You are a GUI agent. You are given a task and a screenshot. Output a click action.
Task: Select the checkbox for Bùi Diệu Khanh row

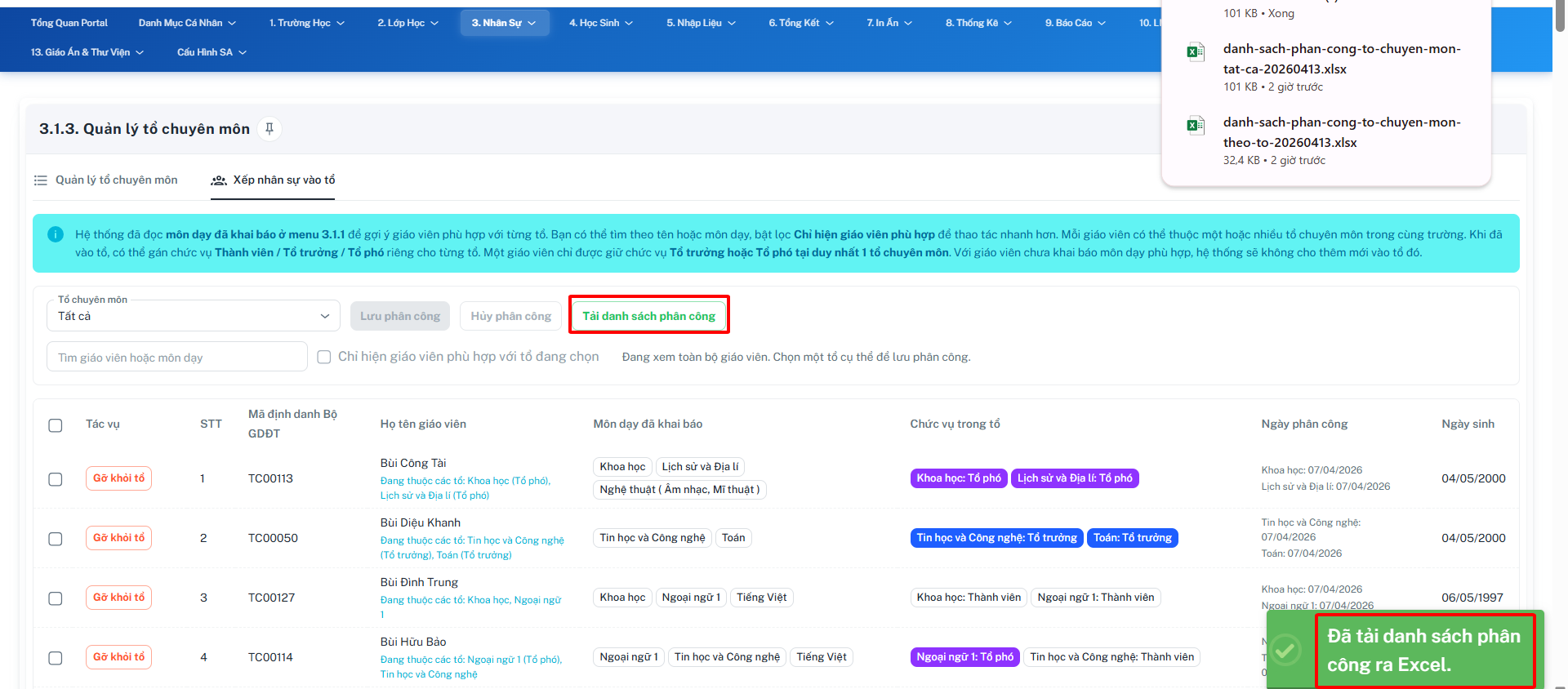pos(56,539)
